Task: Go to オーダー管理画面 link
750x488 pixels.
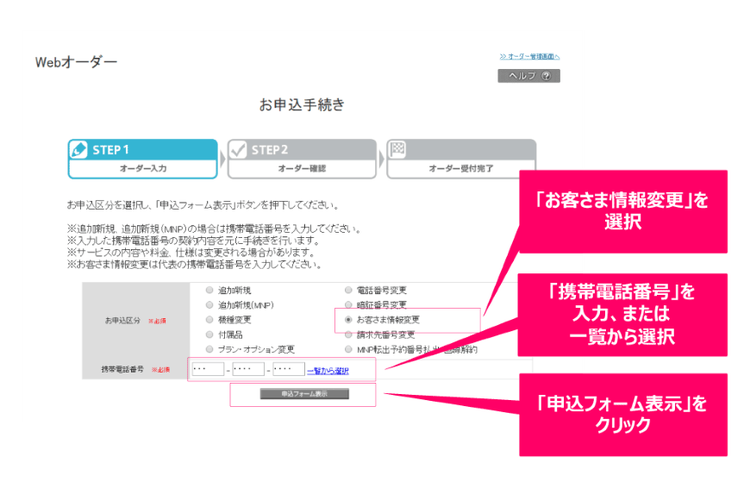Action: [529, 56]
